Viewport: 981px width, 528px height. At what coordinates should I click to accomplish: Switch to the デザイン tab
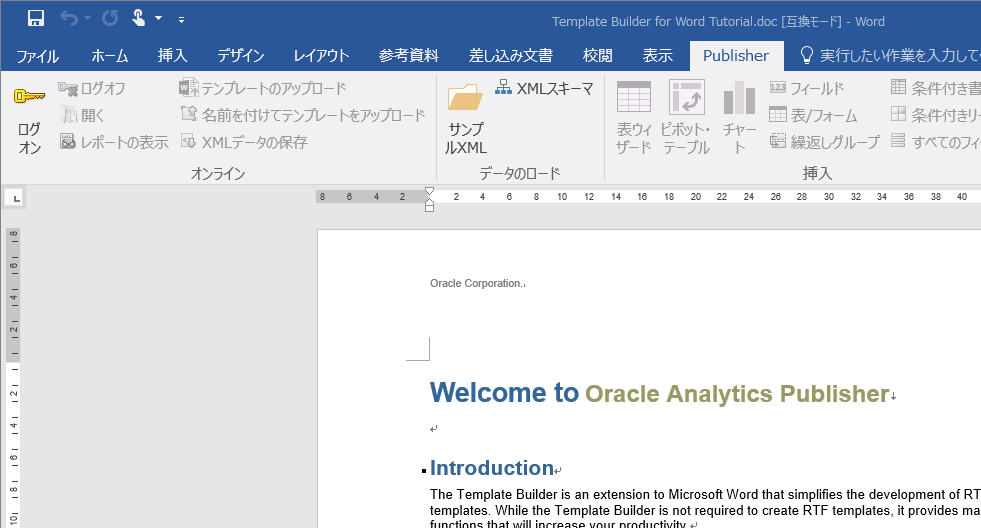[x=241, y=56]
